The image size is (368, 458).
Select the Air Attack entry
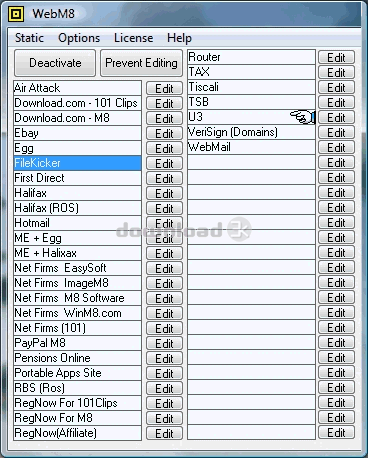(77, 88)
